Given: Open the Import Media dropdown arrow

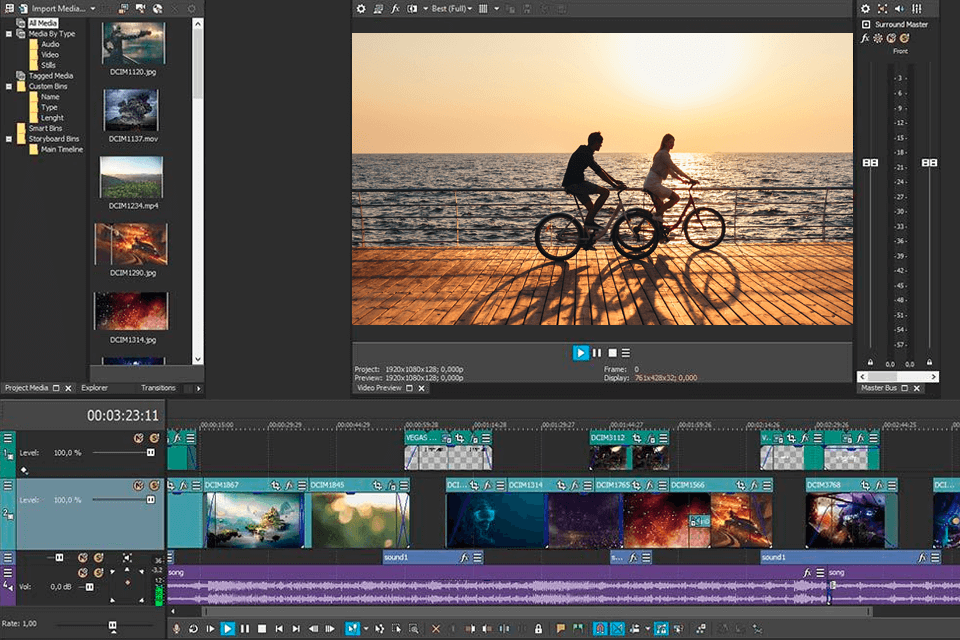Looking at the screenshot, I should click(92, 9).
